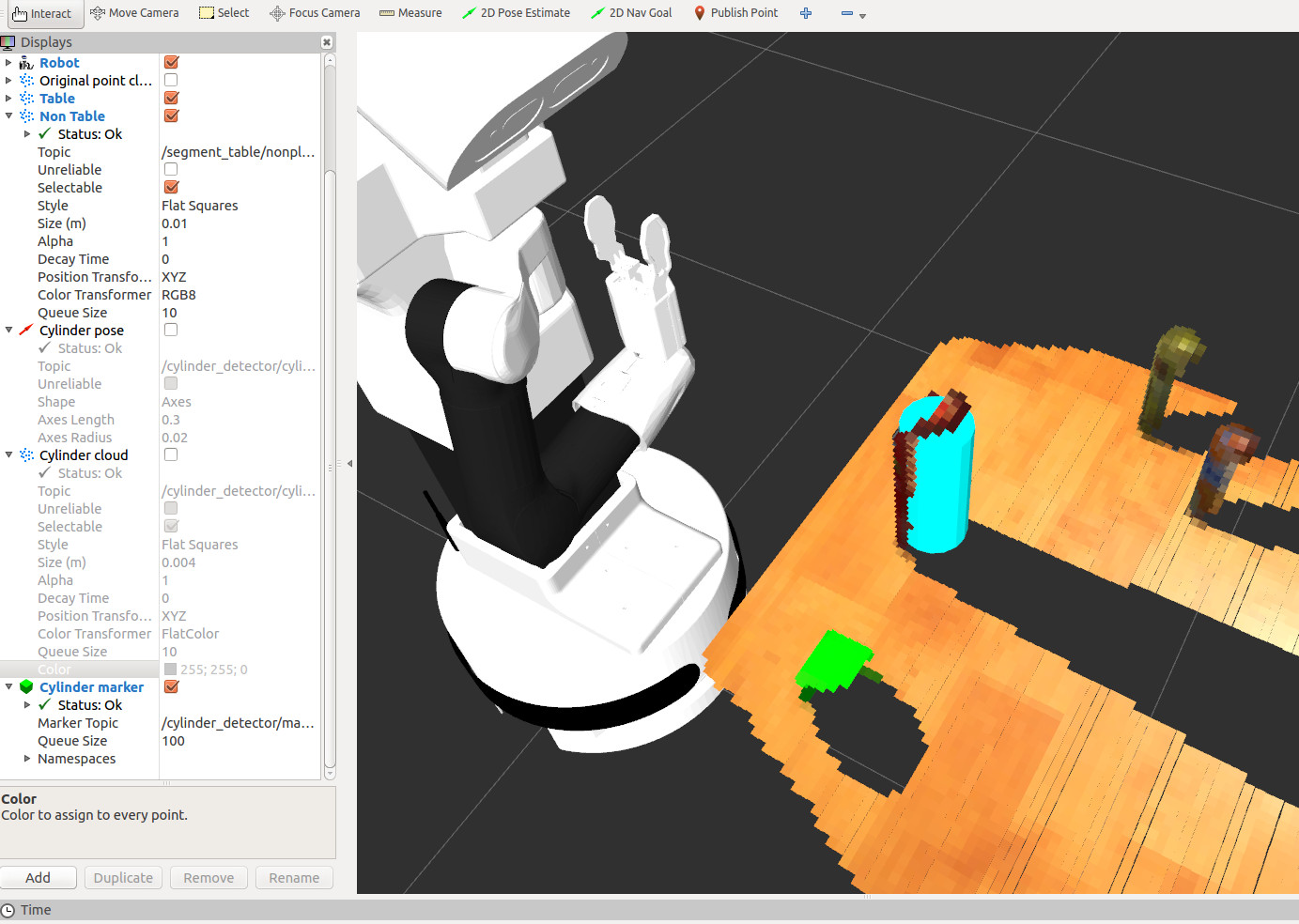Uncheck the Cylinder marker display
Viewport: 1299px width, 924px height.
171,687
